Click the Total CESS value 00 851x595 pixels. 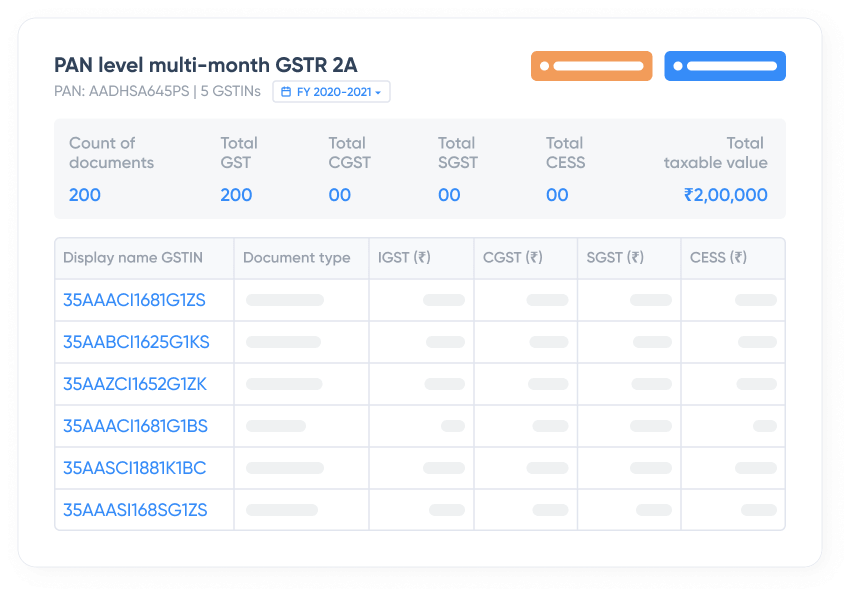coord(557,195)
